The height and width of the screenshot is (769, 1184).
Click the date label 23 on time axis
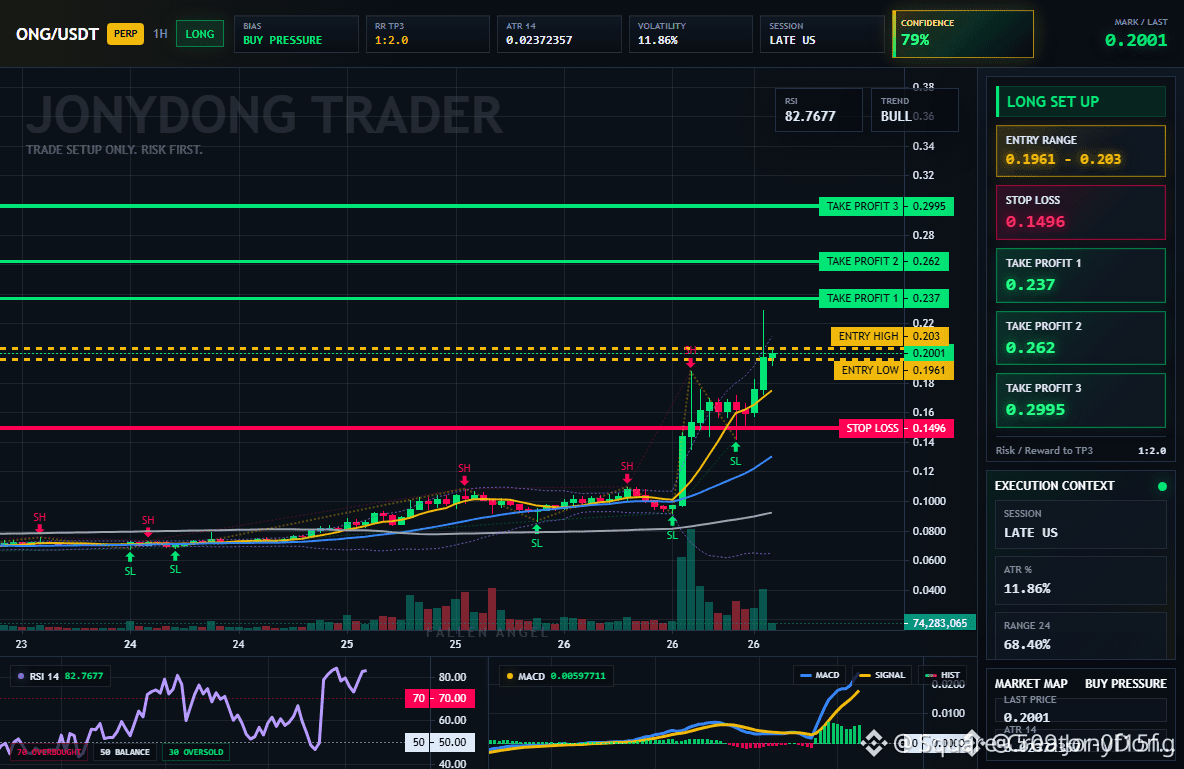(x=21, y=644)
